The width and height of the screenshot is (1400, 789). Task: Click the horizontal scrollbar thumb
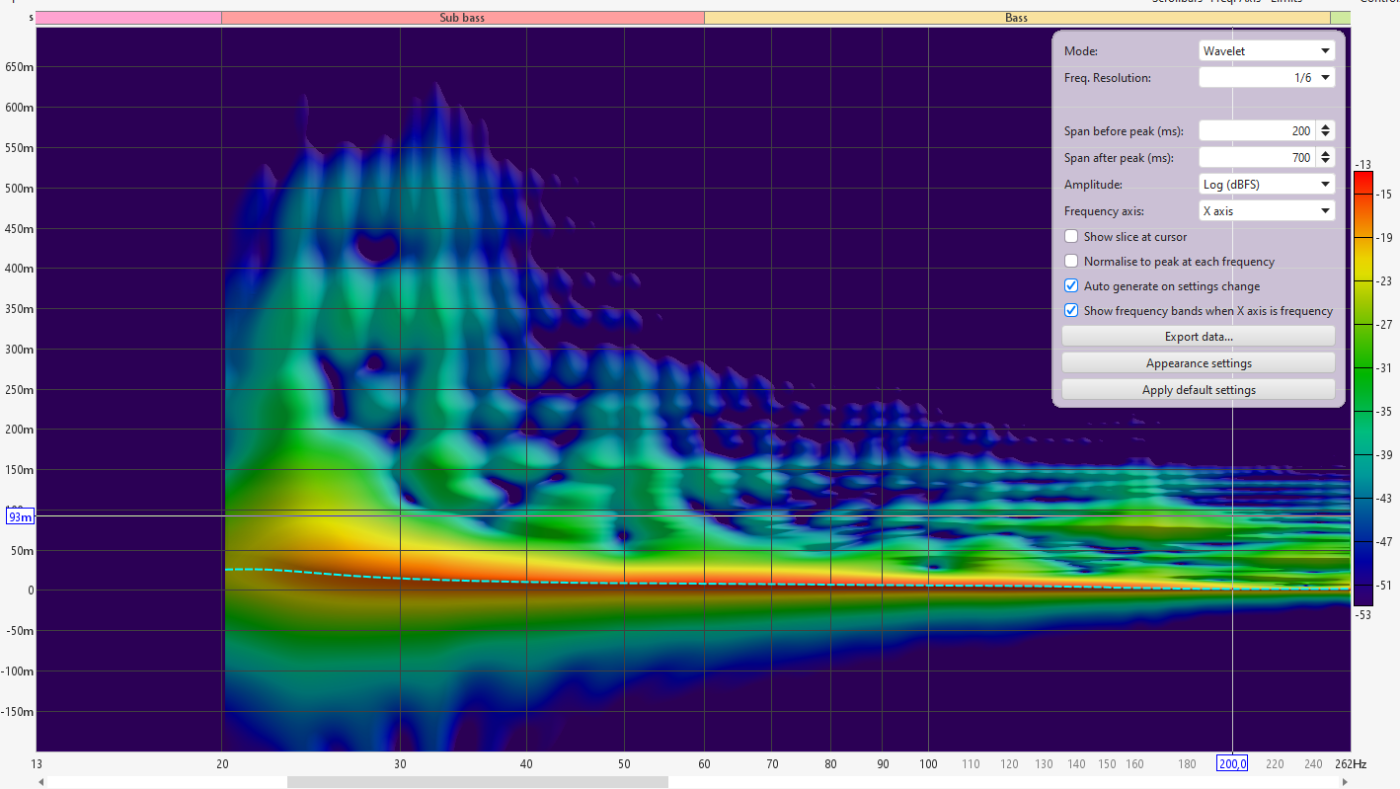click(x=477, y=782)
